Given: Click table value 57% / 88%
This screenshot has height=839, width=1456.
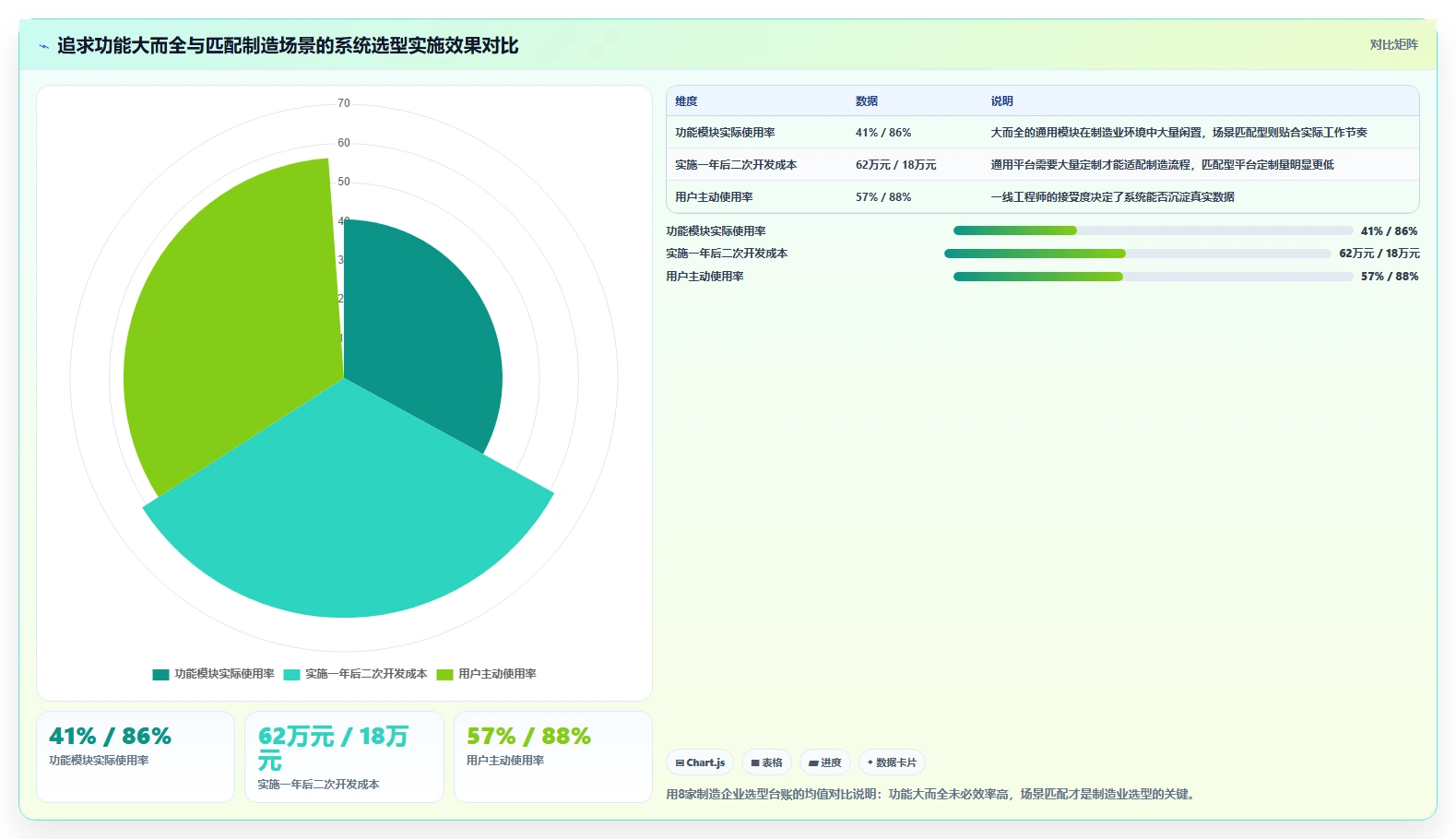Looking at the screenshot, I should [883, 197].
